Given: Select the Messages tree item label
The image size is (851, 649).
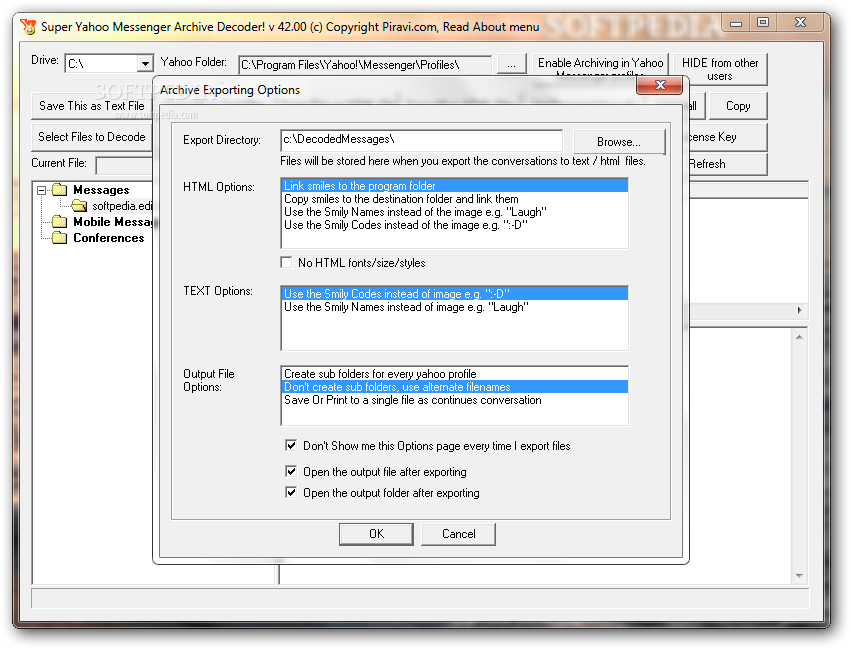Looking at the screenshot, I should click(101, 190).
